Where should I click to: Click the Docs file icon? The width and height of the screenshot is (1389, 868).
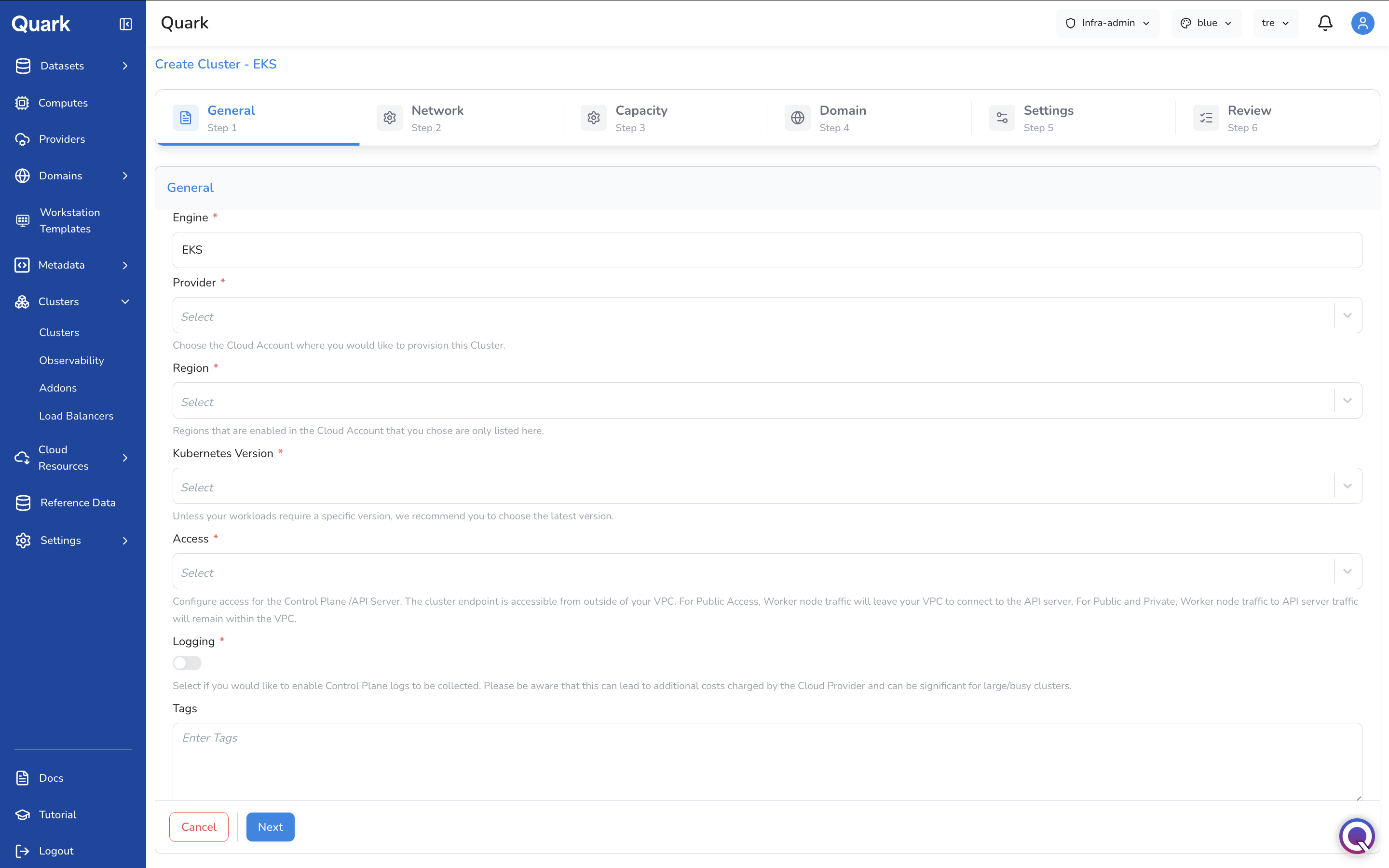(22, 778)
